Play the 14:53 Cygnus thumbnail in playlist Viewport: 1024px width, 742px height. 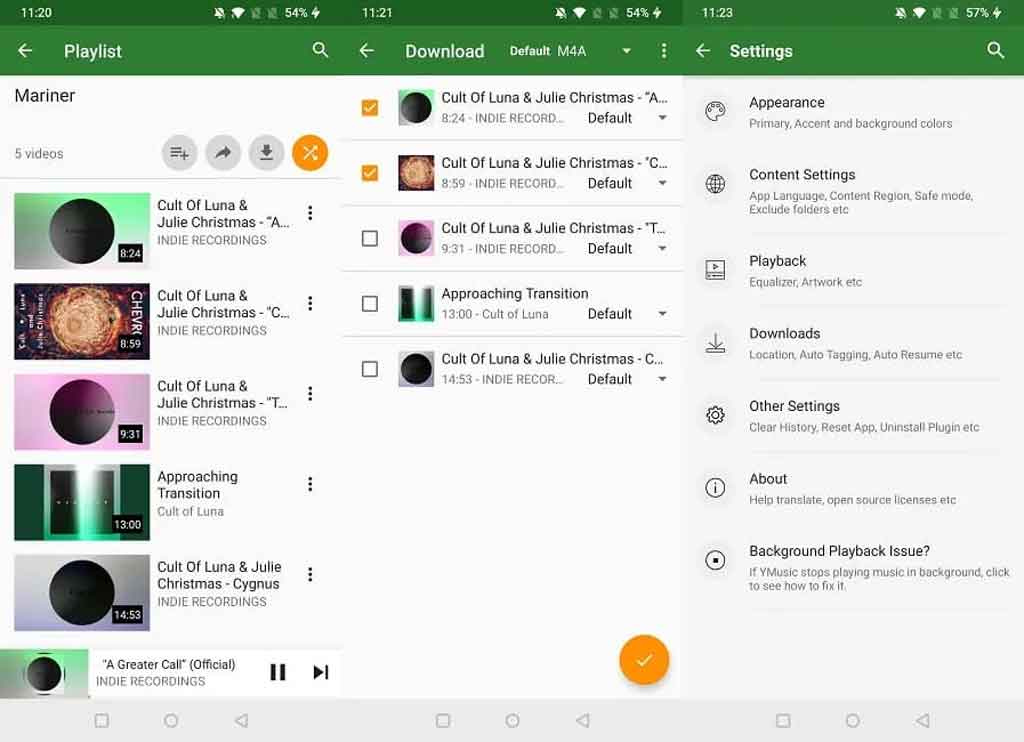(x=82, y=592)
